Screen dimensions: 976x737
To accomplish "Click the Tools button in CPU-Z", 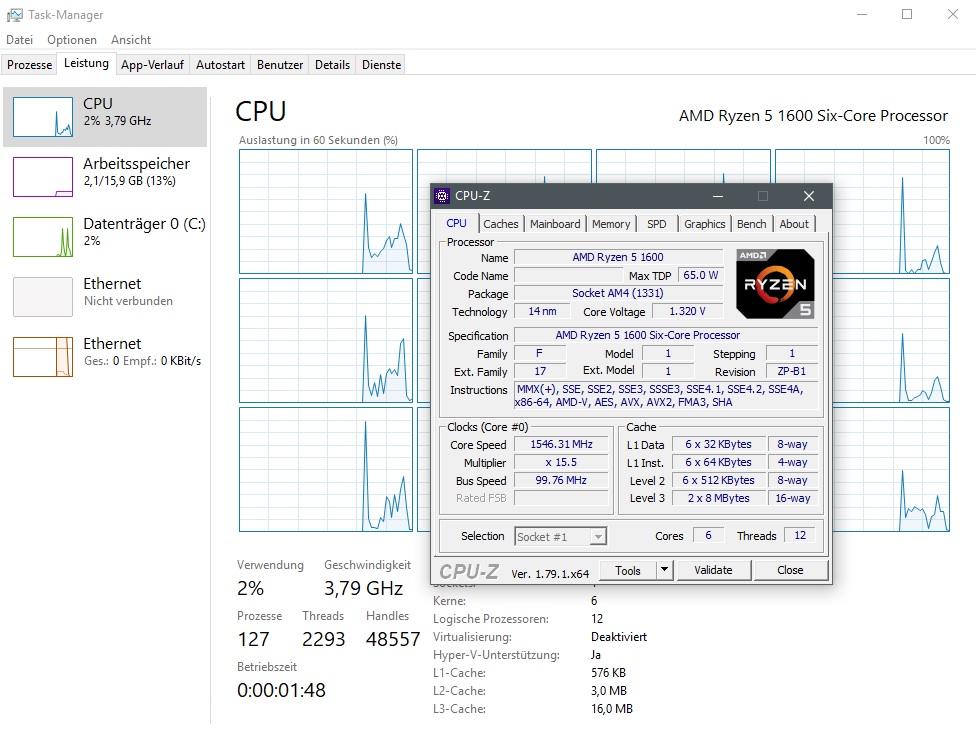I will point(627,570).
